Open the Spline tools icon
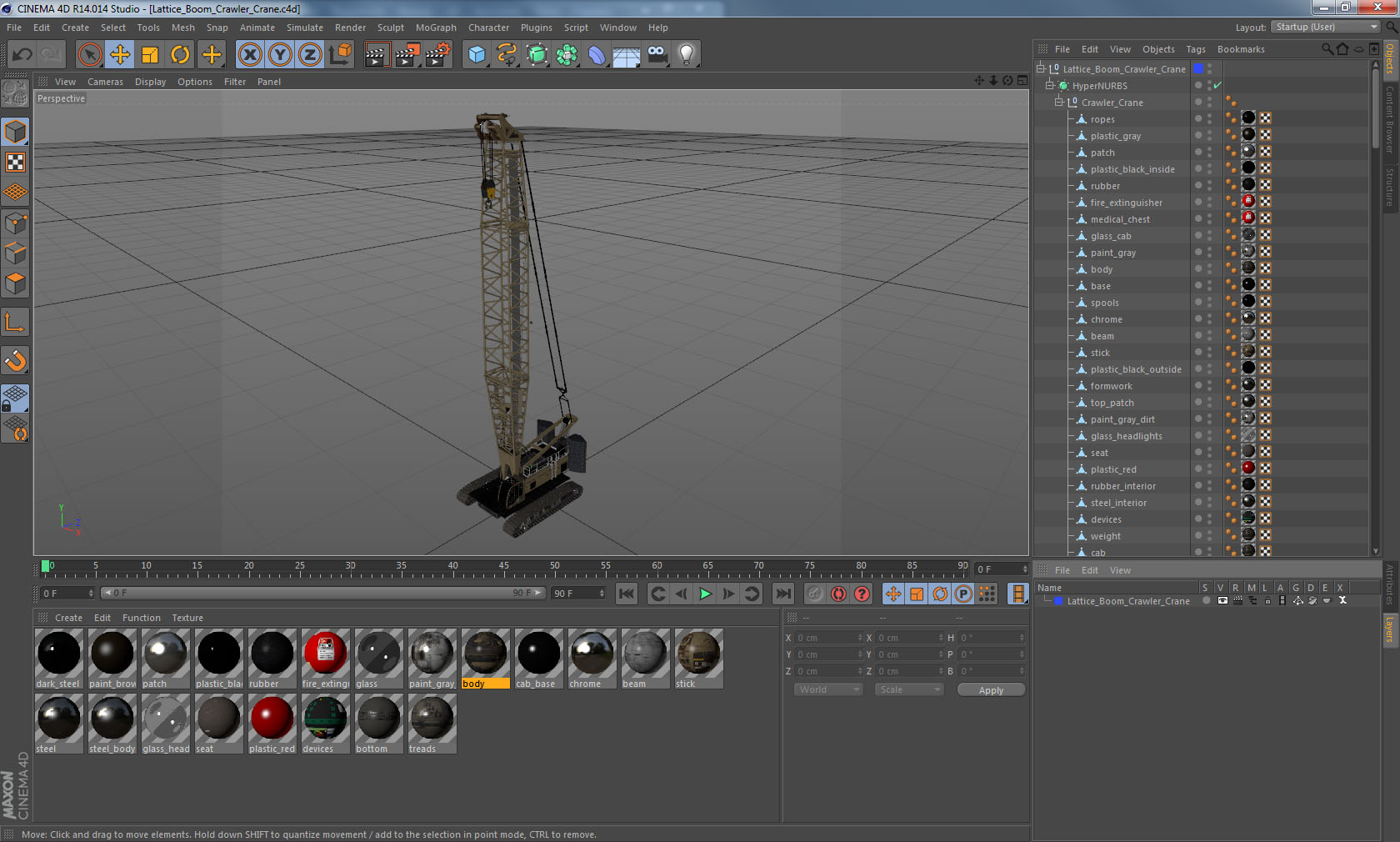Viewport: 1400px width, 842px height. [507, 55]
